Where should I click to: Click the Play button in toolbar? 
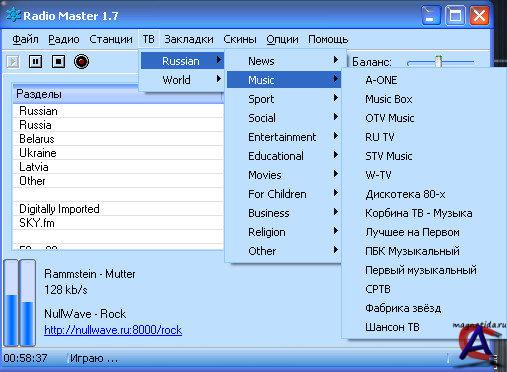coord(13,62)
